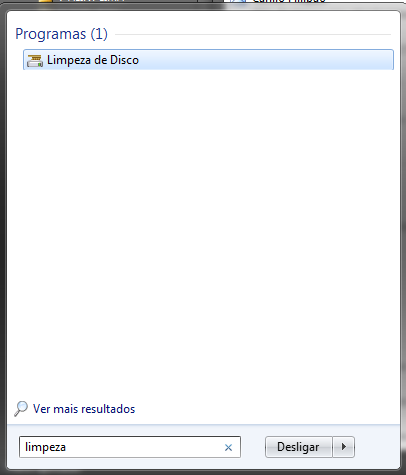Click empty space inside the search text box
The width and height of the screenshot is (406, 475).
[143, 447]
